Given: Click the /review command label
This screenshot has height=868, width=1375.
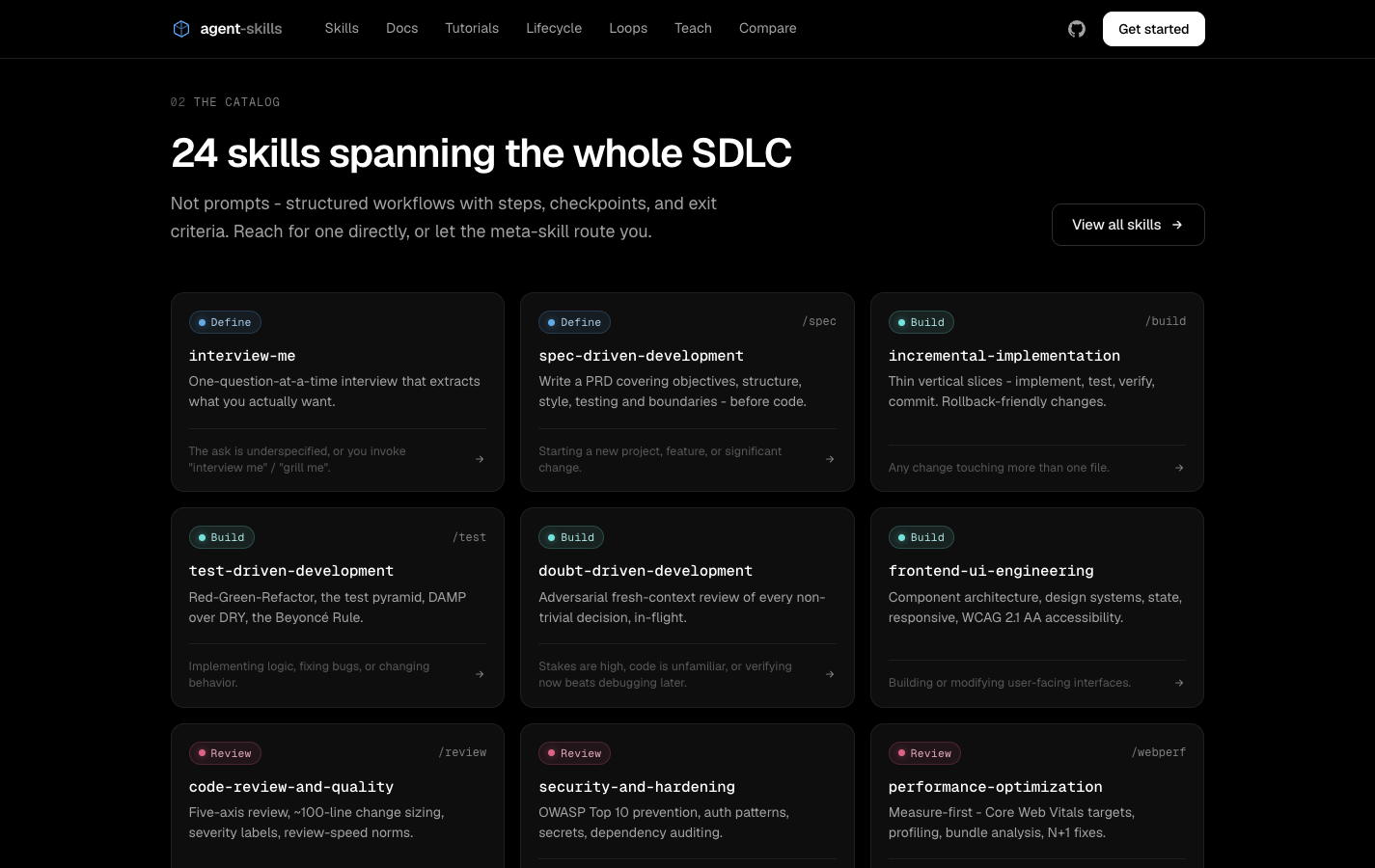Looking at the screenshot, I should (462, 752).
